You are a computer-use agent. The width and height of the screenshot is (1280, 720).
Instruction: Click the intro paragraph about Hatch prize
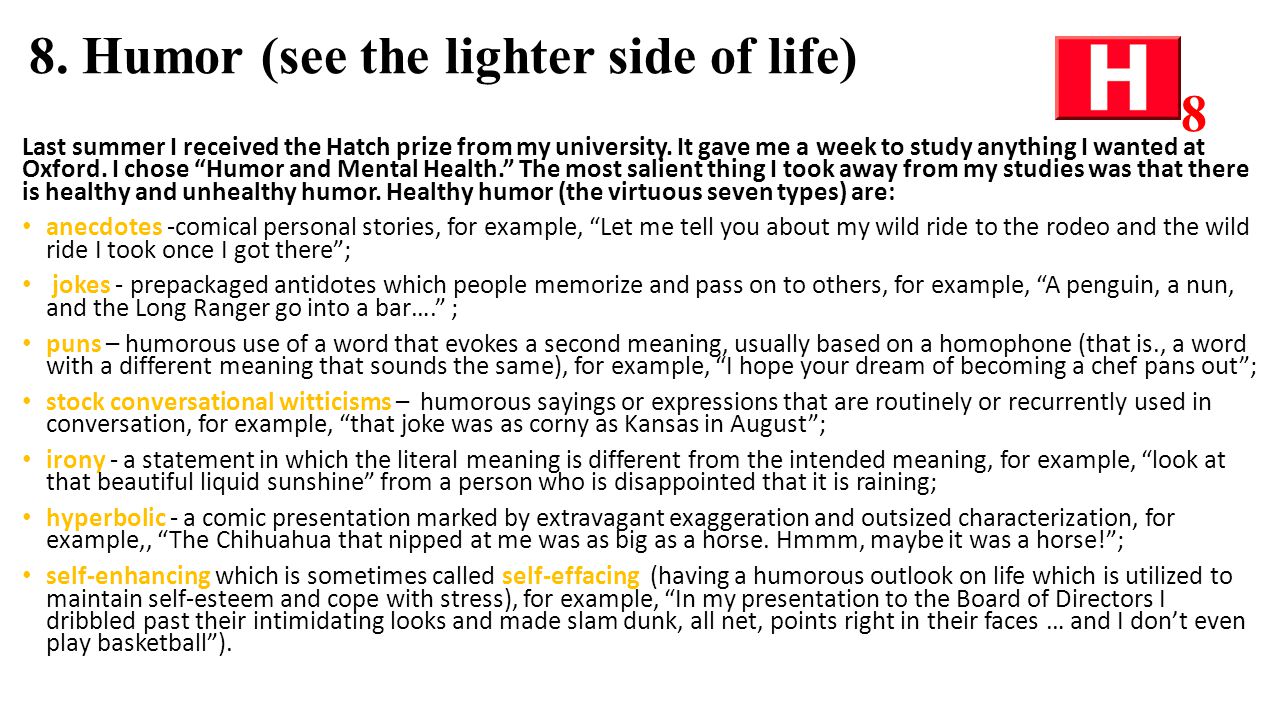(x=635, y=169)
